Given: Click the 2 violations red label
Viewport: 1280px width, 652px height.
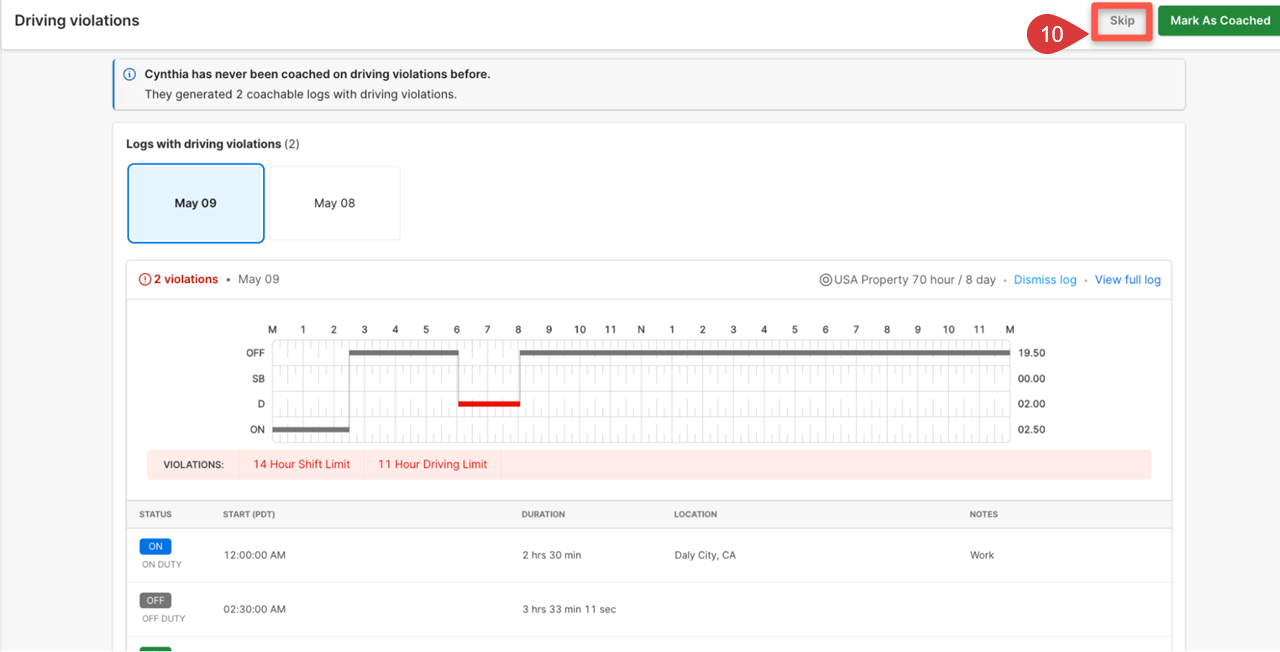Looking at the screenshot, I should [186, 280].
